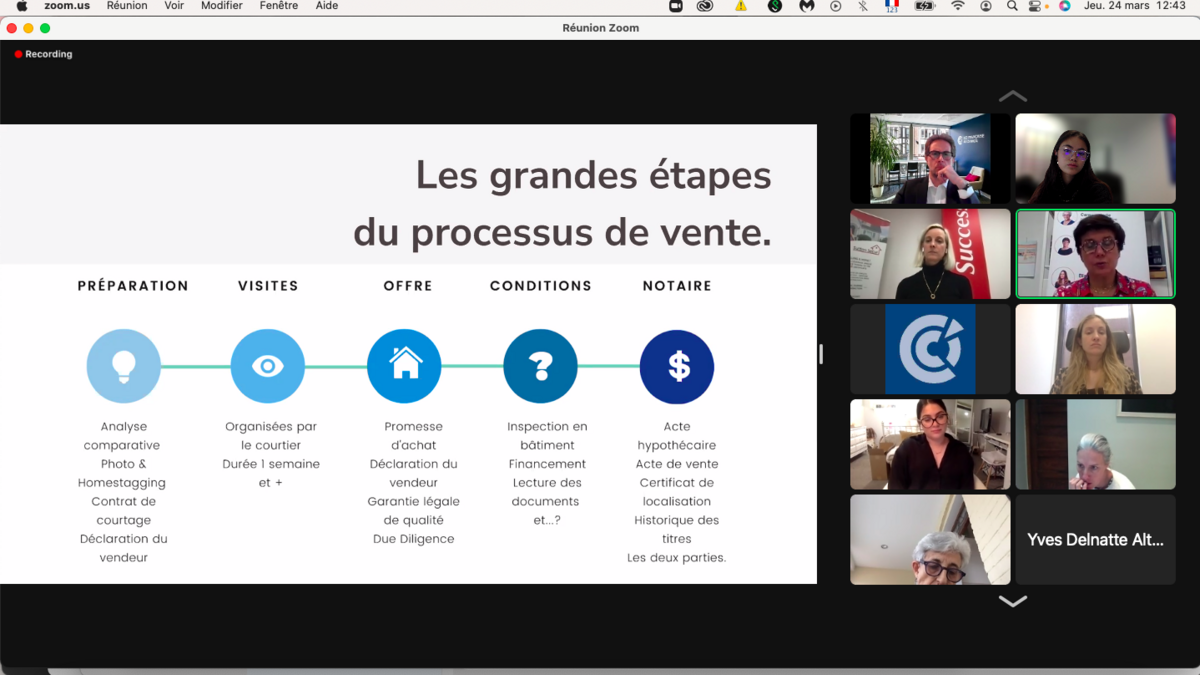Viewport: 1200px width, 675px height.
Task: Click the French flag input source switcher
Action: (x=892, y=6)
